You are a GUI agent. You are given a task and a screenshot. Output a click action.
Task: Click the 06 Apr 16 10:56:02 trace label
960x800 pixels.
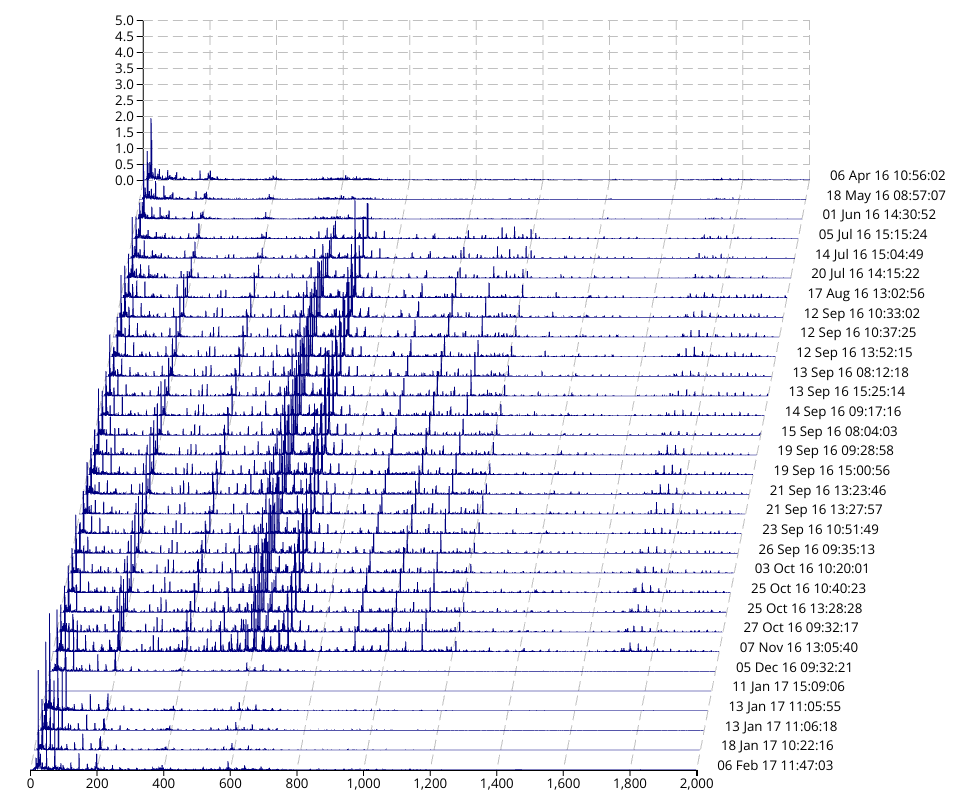click(888, 175)
